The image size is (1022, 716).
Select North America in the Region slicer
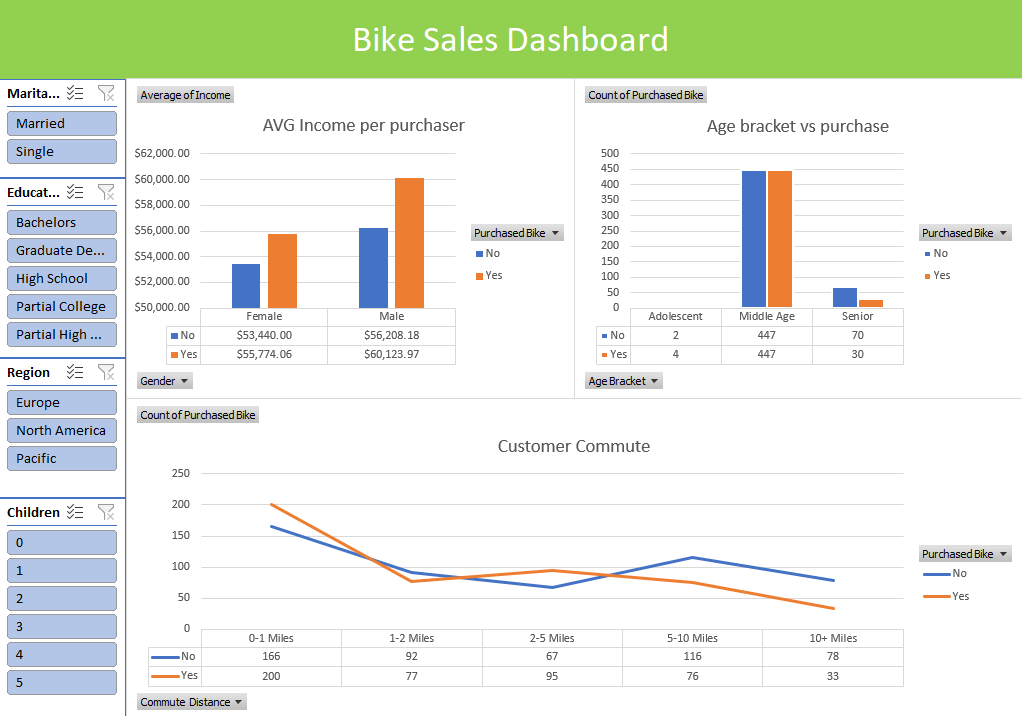click(x=61, y=430)
